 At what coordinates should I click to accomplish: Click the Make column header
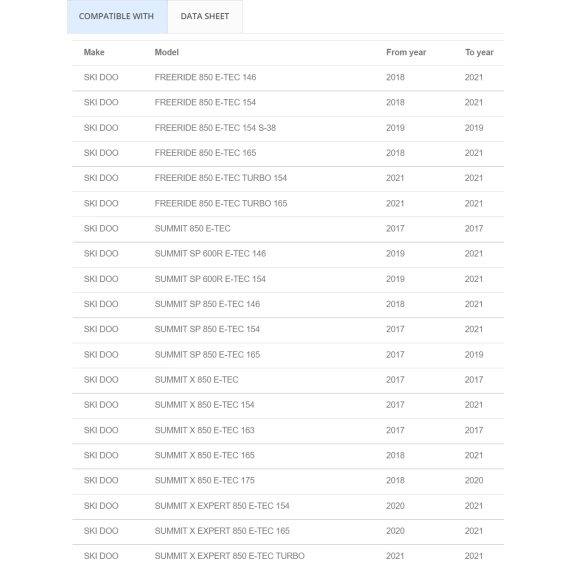(94, 52)
